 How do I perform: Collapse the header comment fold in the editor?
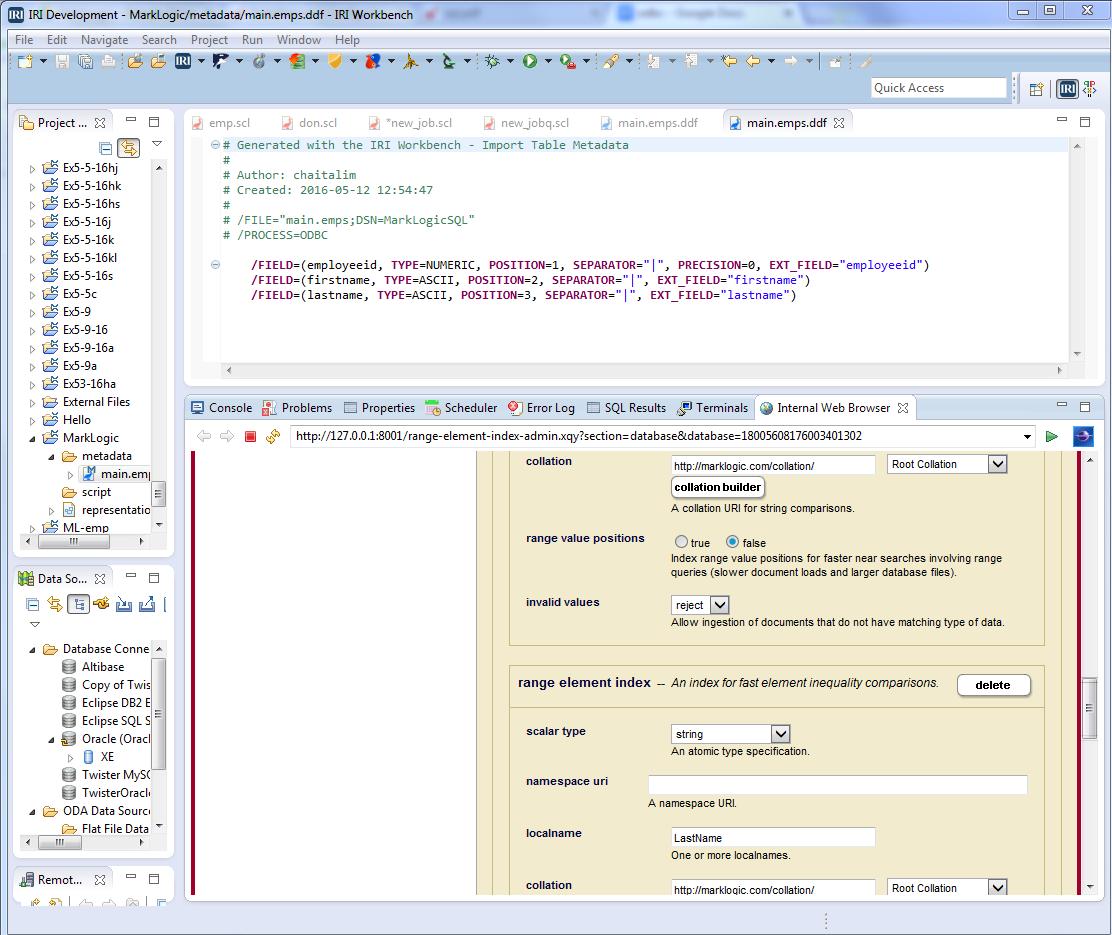coord(215,145)
